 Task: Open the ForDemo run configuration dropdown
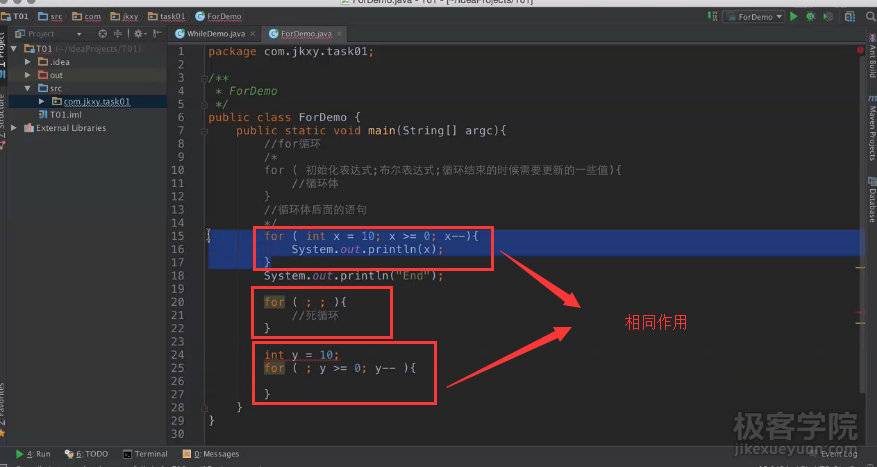(x=754, y=17)
